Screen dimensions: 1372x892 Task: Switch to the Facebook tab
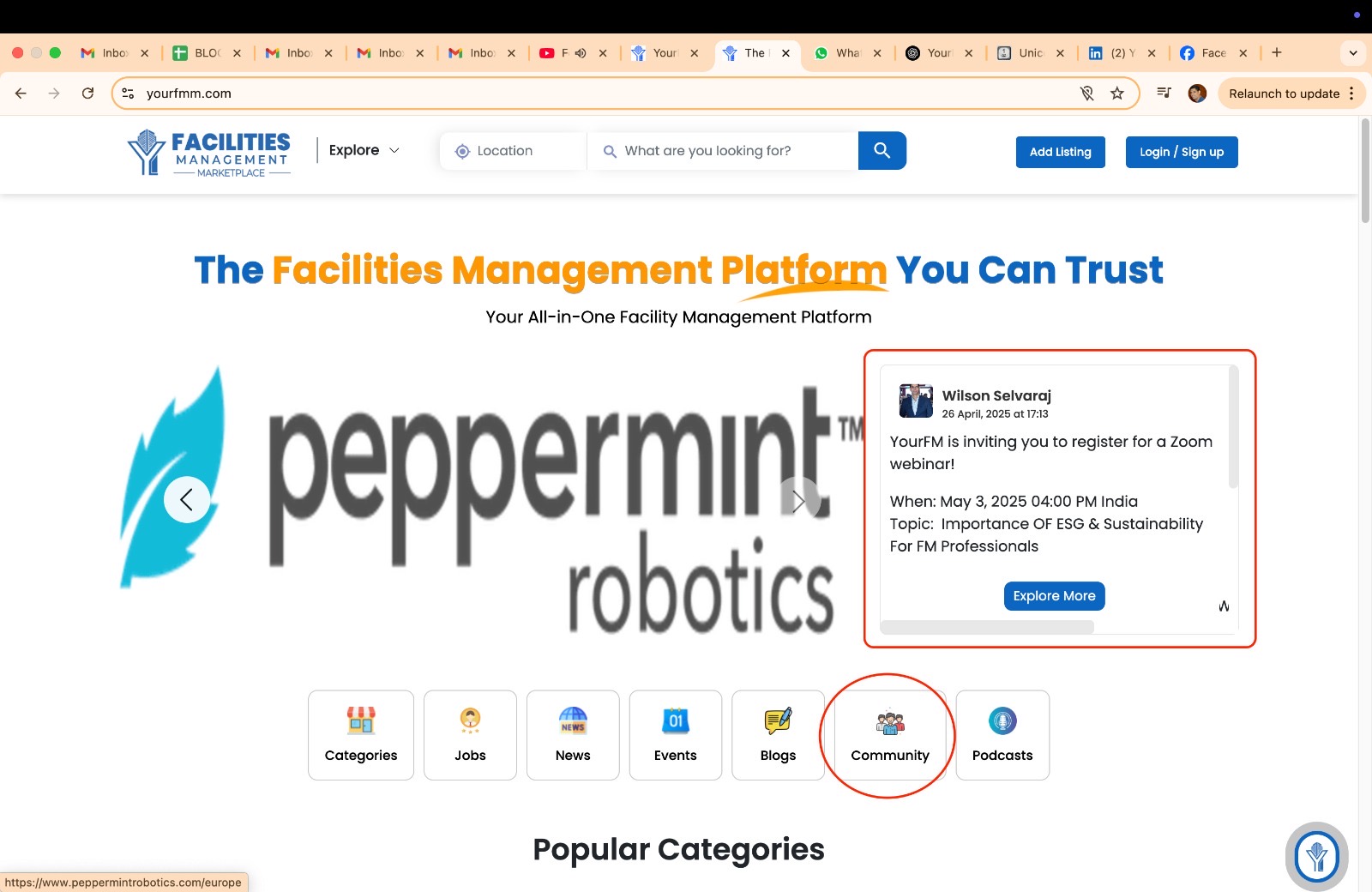coord(1213,53)
